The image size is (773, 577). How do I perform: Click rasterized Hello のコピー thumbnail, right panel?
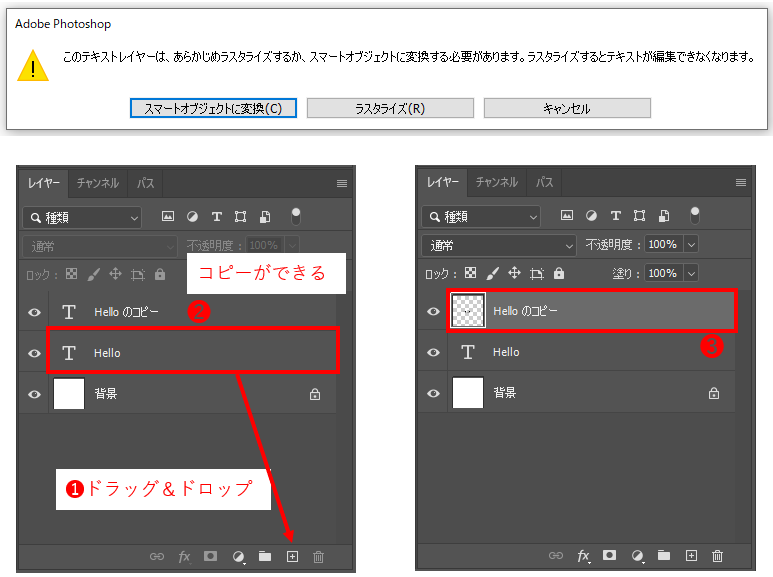(x=468, y=310)
